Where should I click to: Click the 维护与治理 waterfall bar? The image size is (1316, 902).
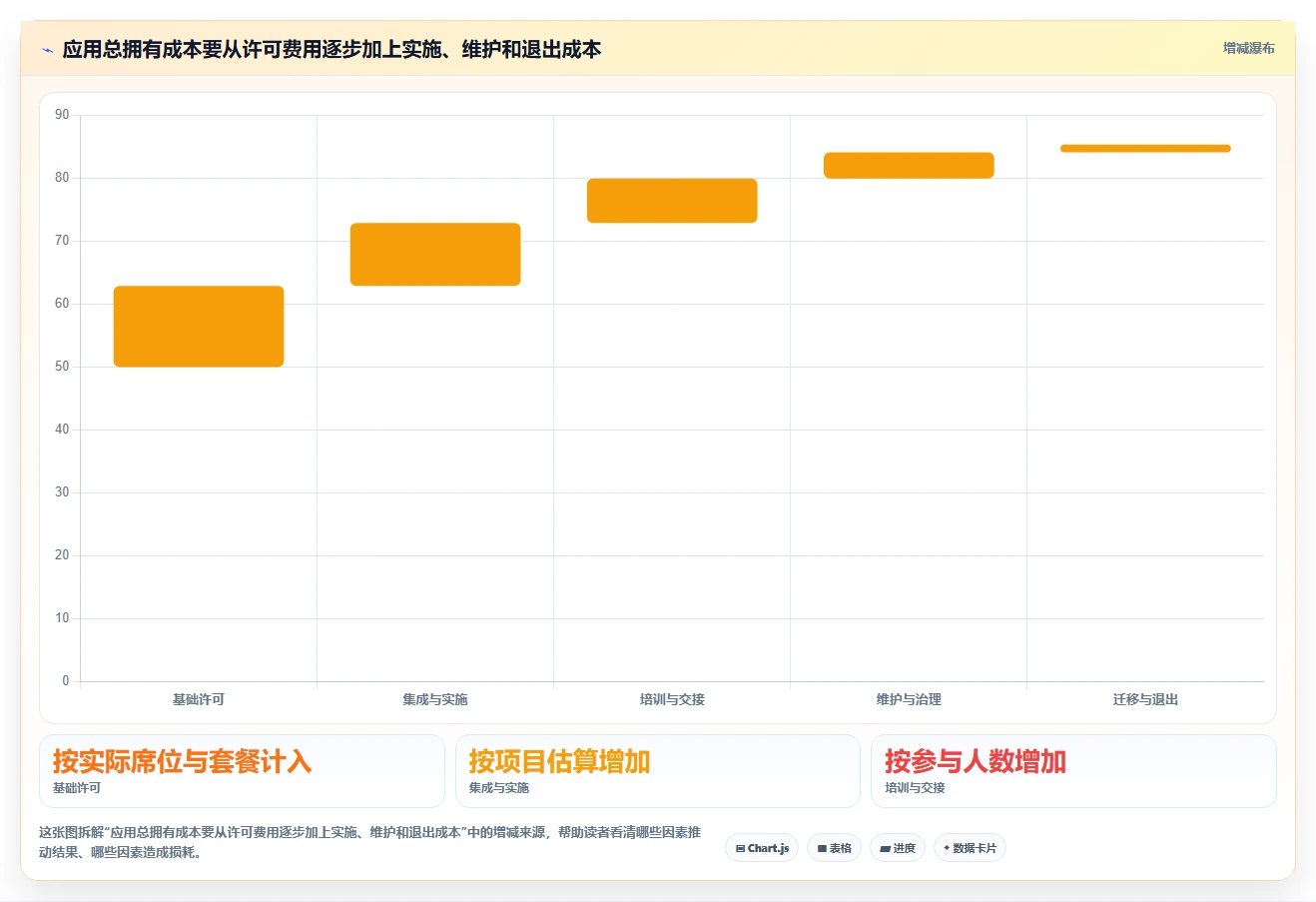coord(909,166)
